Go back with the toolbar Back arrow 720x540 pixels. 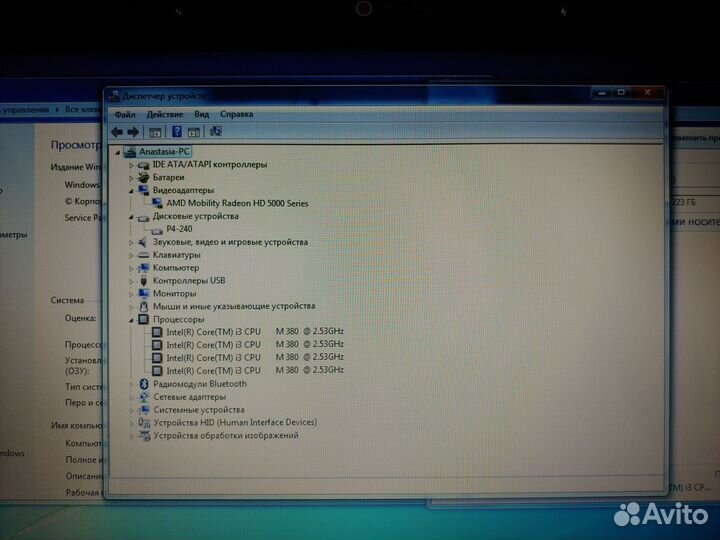coord(117,132)
